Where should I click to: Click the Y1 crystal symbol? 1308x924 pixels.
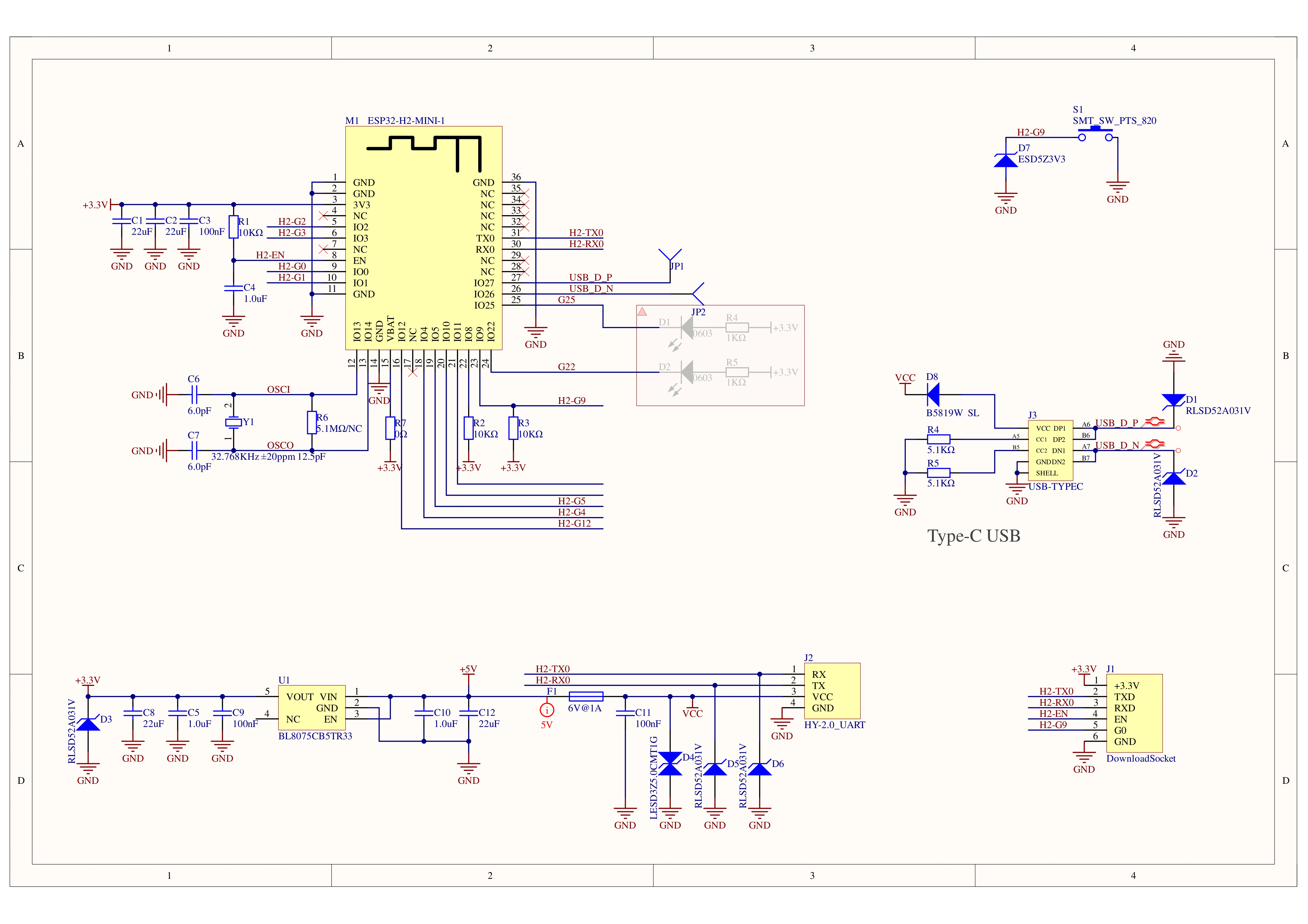[x=234, y=422]
